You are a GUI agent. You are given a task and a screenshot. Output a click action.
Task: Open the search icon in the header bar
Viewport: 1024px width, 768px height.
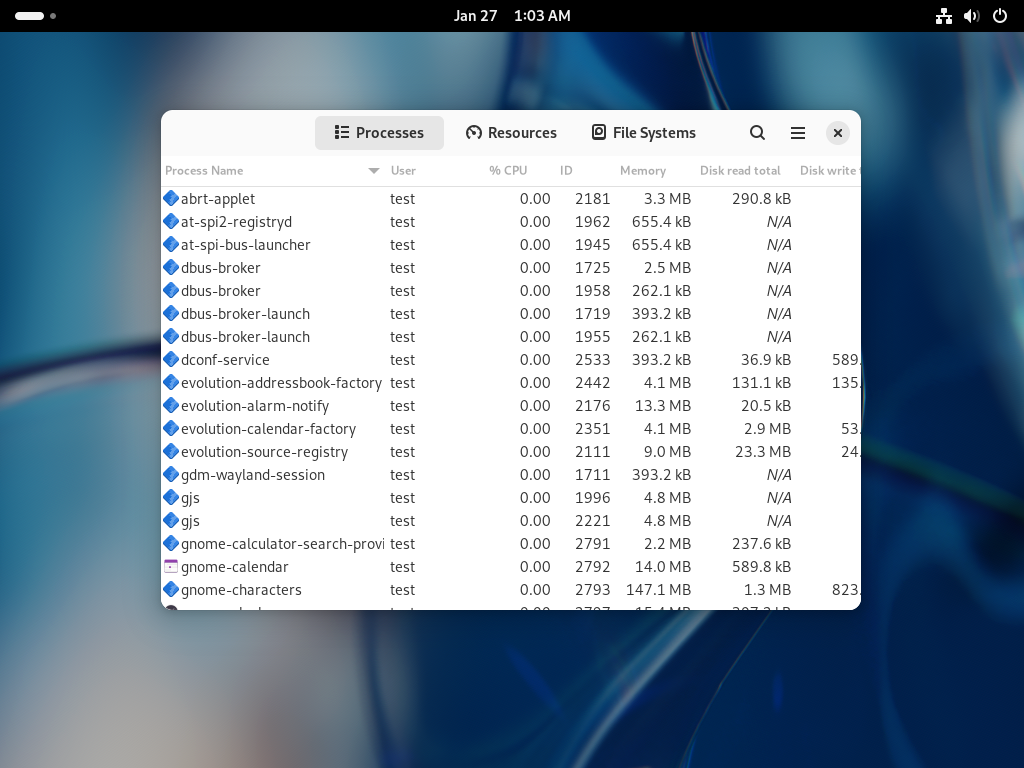coord(757,133)
